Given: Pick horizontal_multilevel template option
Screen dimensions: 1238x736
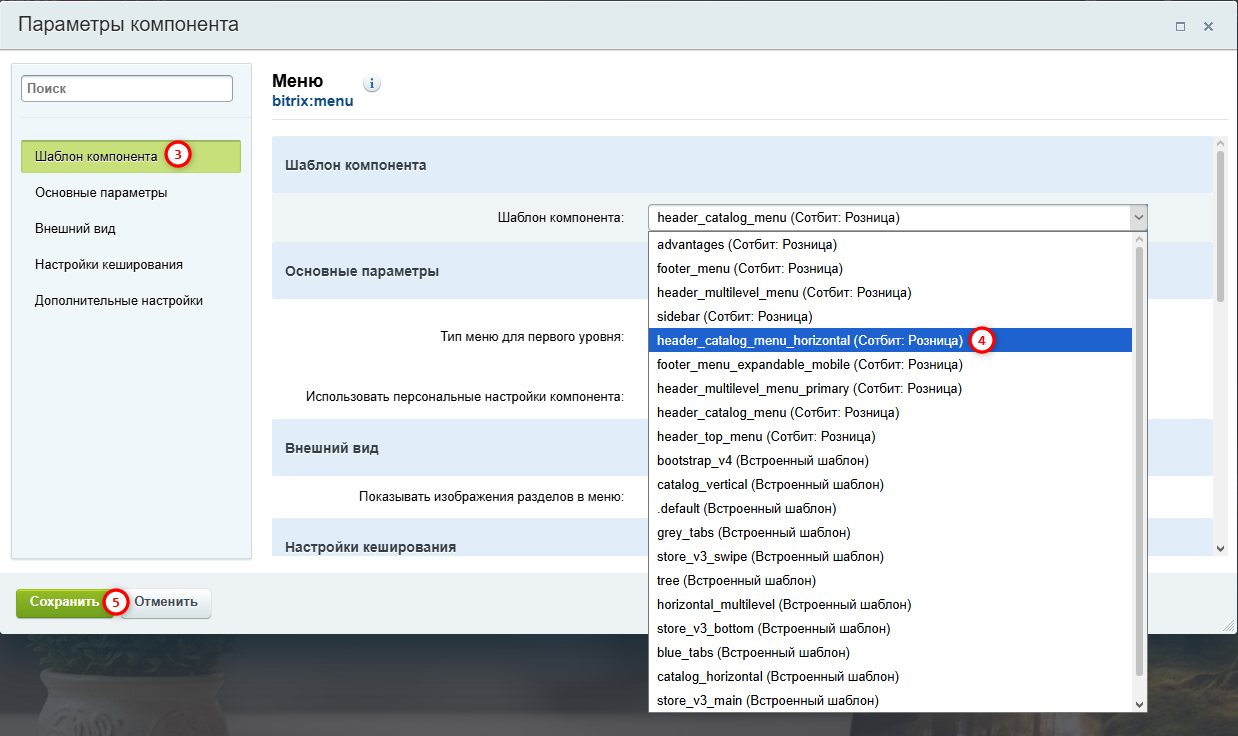Looking at the screenshot, I should pyautogui.click(x=890, y=604).
